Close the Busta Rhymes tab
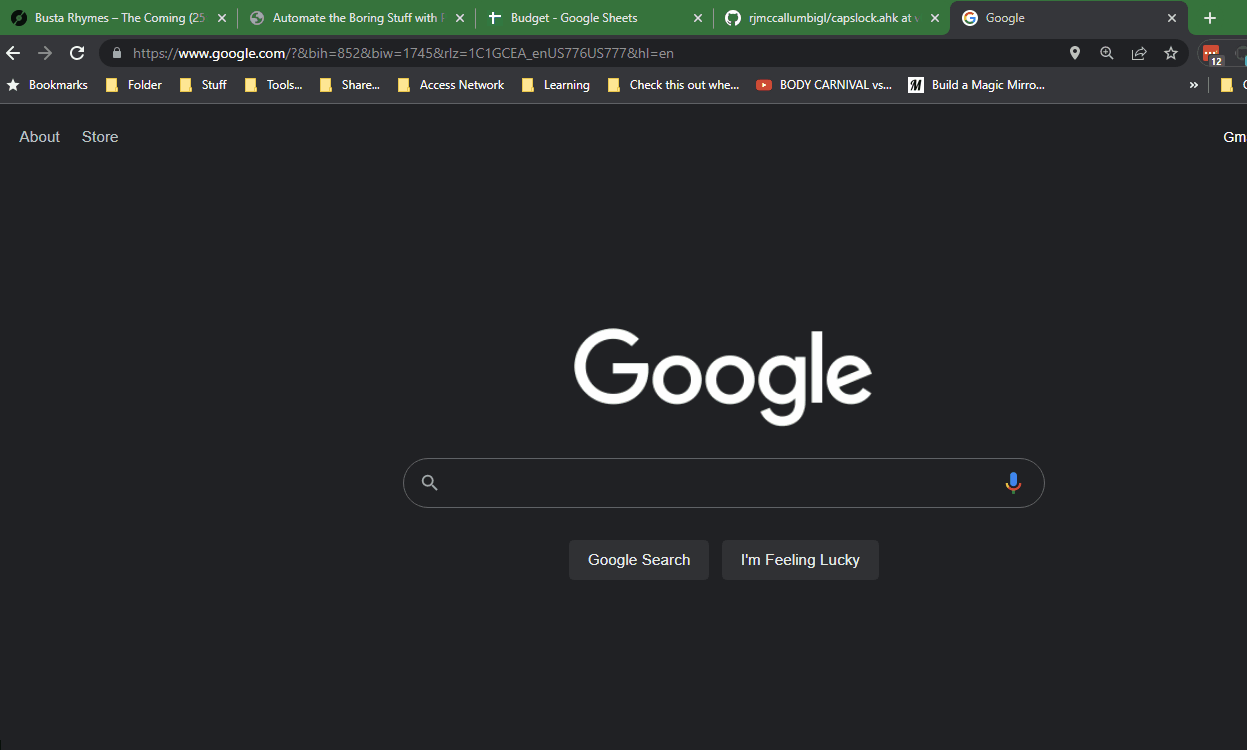 (222, 18)
